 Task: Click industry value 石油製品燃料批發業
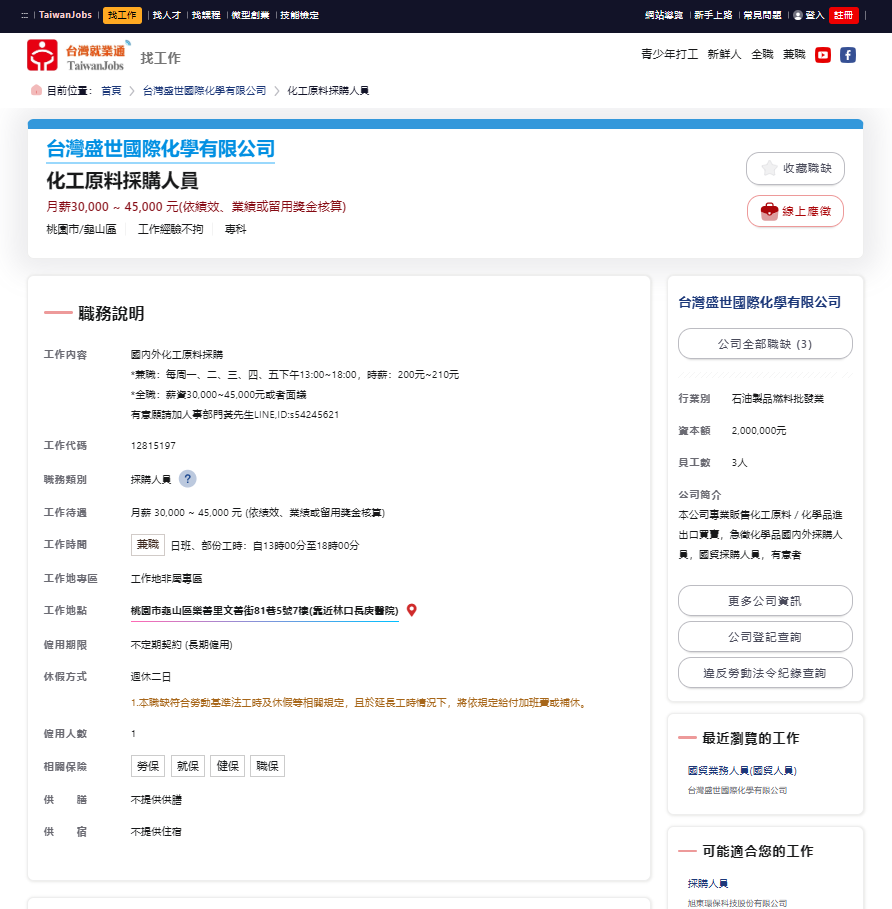pos(777,398)
